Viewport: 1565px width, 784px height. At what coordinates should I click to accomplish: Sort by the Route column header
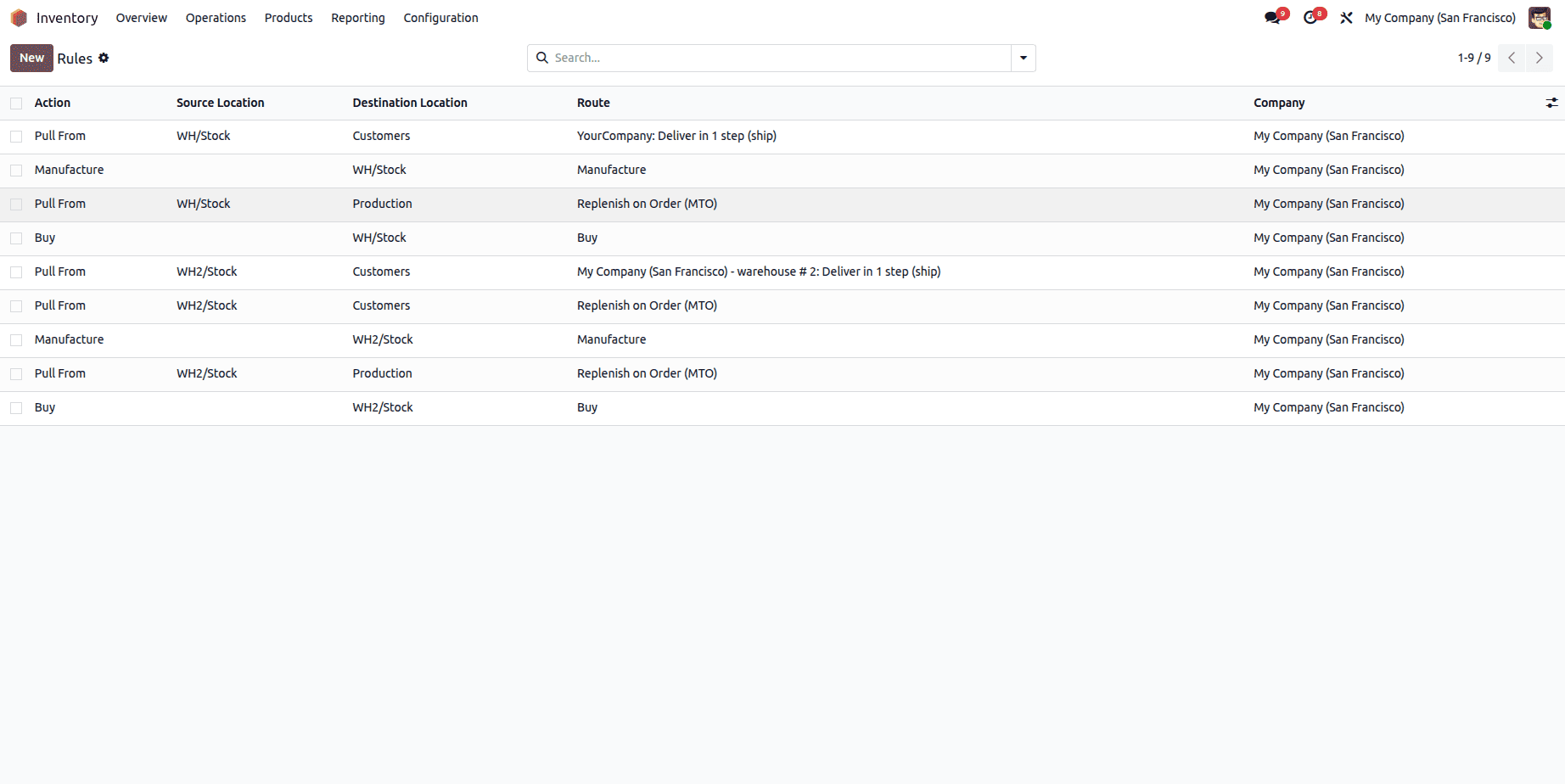(593, 103)
